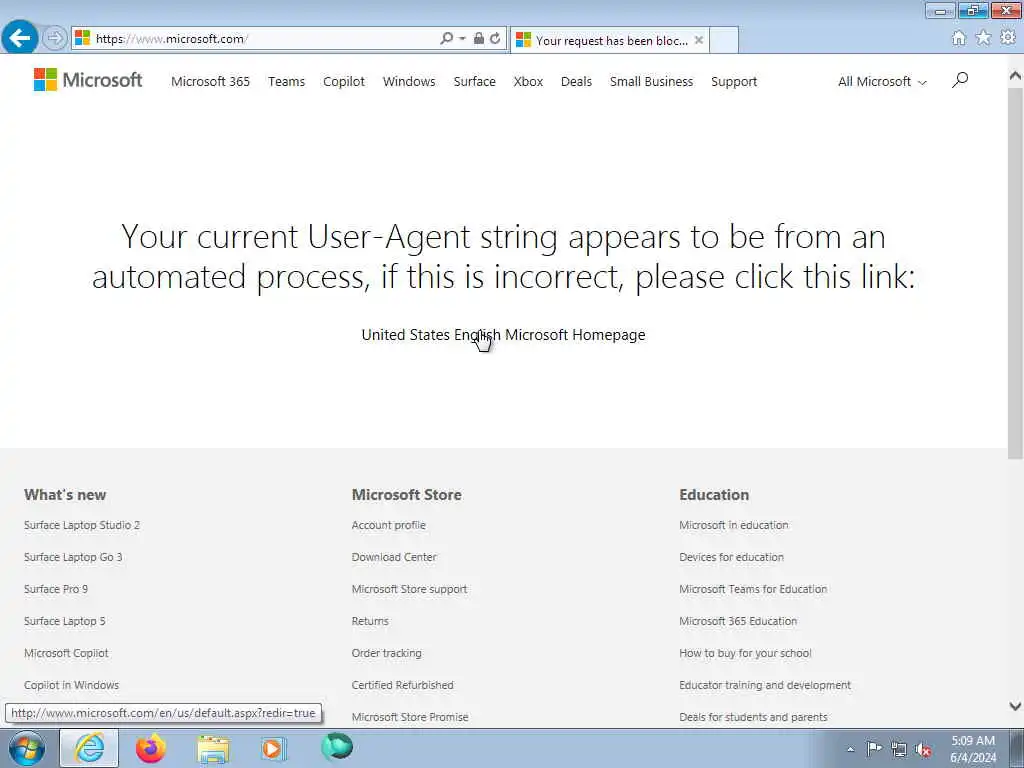Click Educator training and development link

(x=765, y=685)
